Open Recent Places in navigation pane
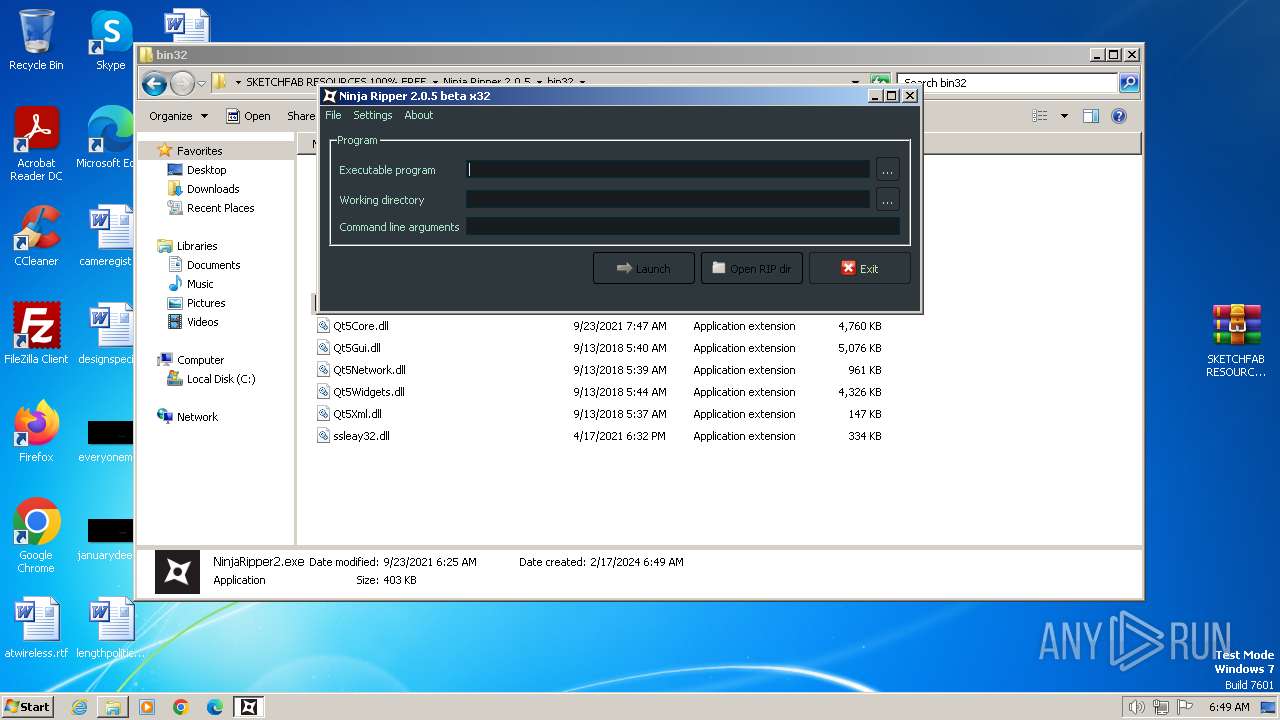This screenshot has height=720, width=1280. click(x=220, y=208)
